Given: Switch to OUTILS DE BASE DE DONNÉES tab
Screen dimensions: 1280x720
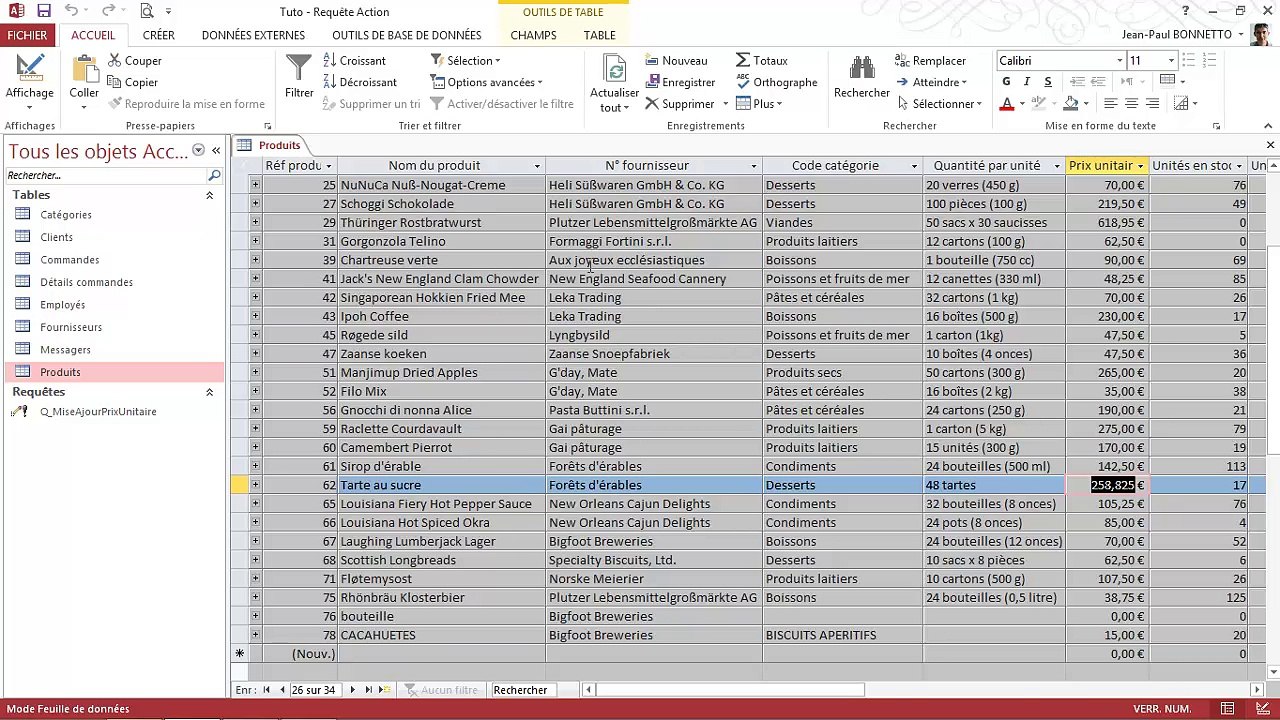Looking at the screenshot, I should pyautogui.click(x=407, y=35).
